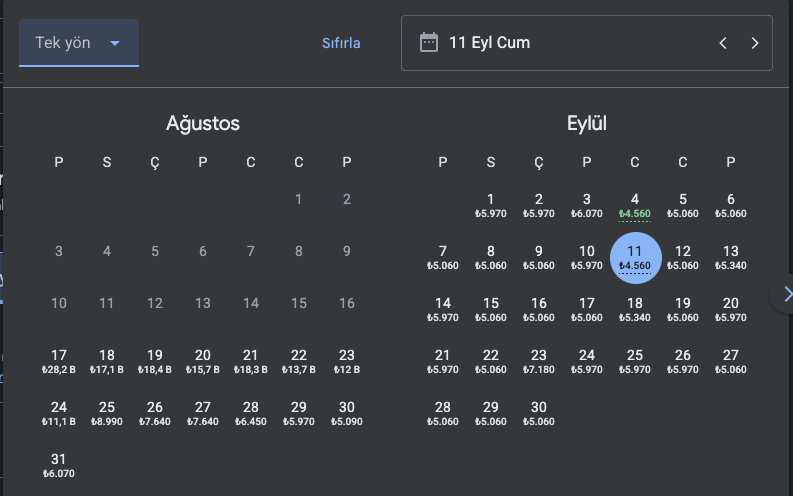
Task: Select September 20 date
Action: [x=731, y=310]
